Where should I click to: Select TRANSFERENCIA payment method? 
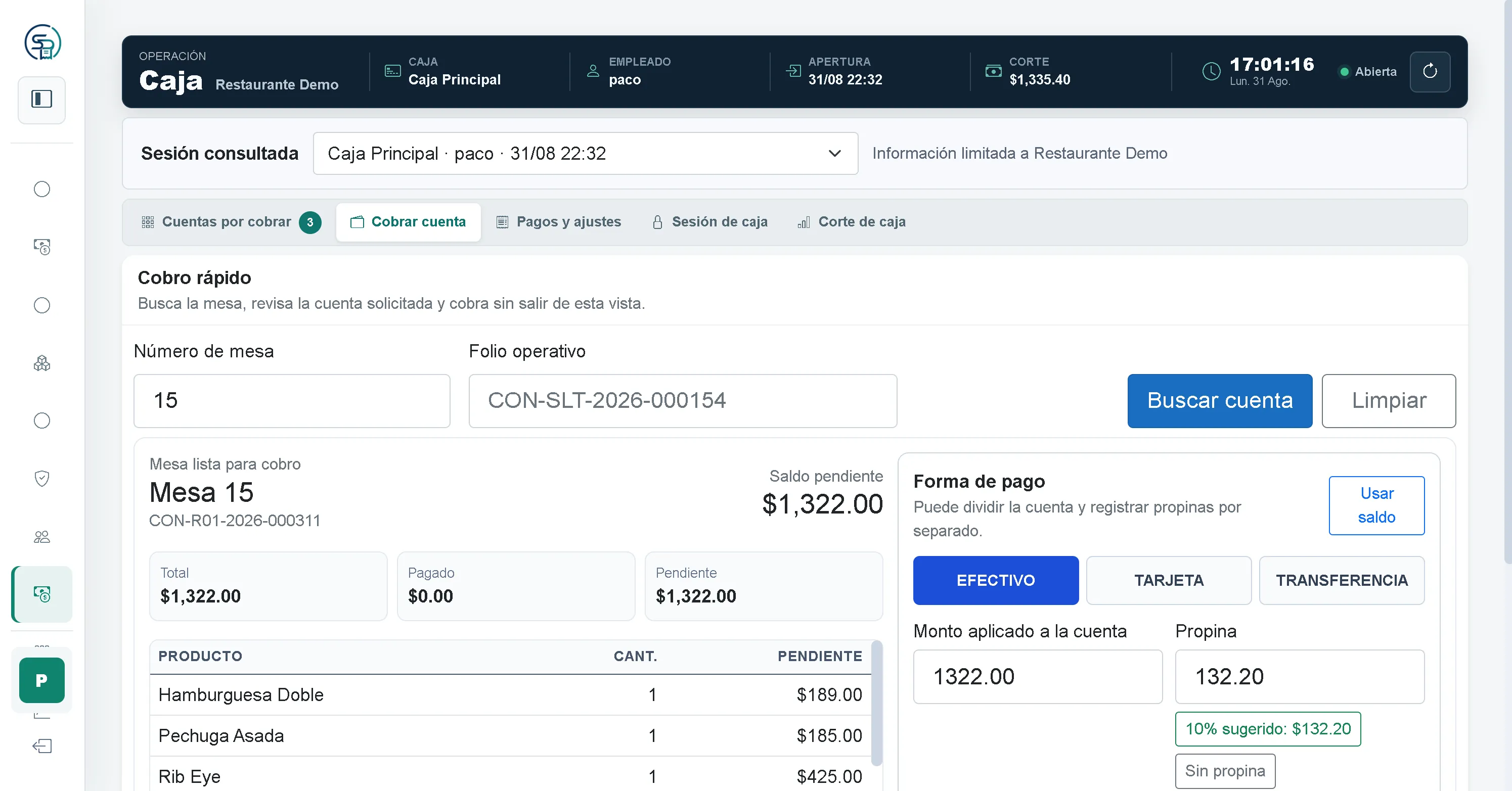point(1341,580)
